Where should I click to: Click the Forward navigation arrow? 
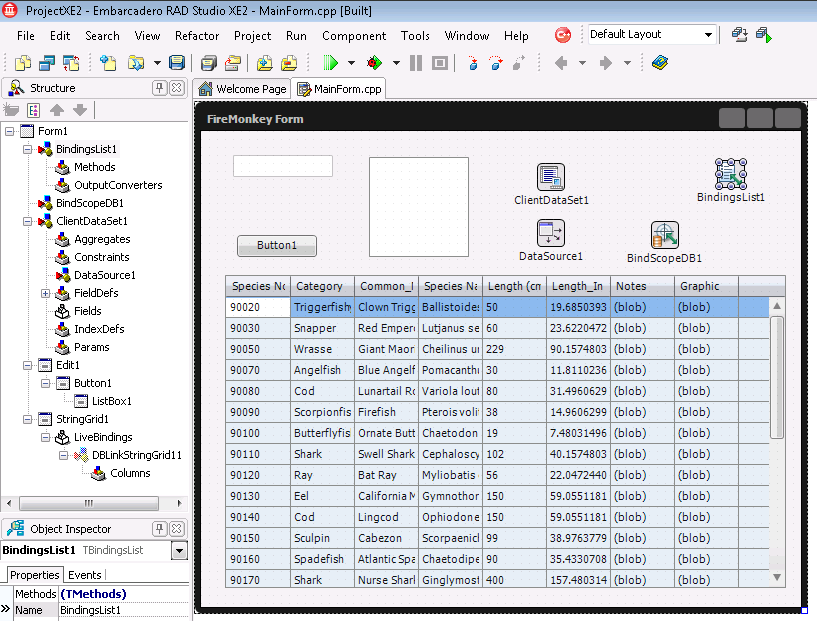point(605,63)
